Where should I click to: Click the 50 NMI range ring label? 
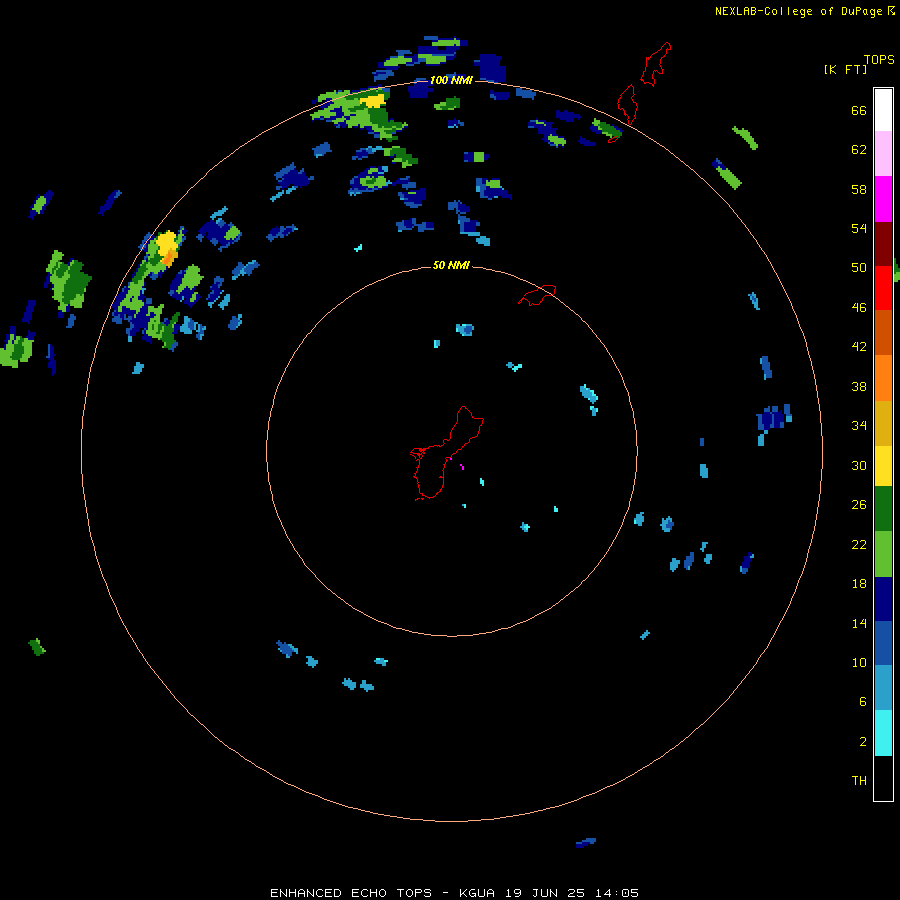tap(451, 265)
